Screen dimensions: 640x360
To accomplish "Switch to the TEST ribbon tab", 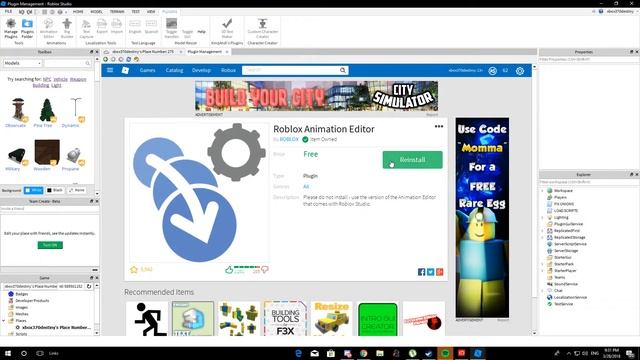I will pyautogui.click(x=136, y=12).
